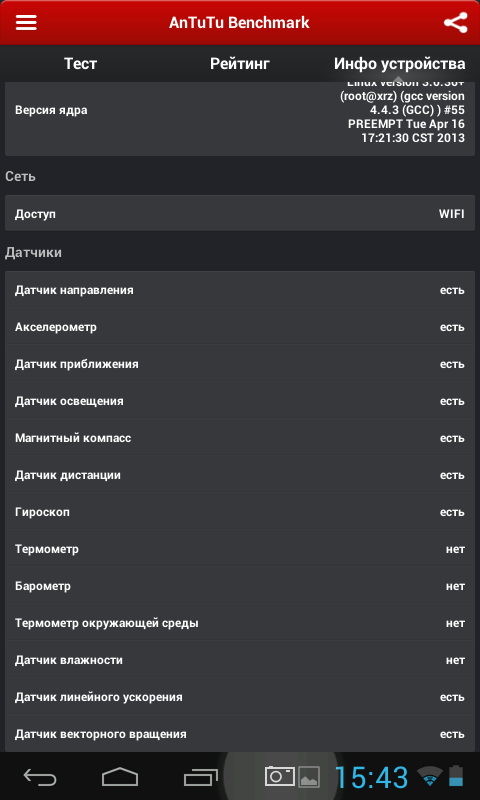Tap the Магнитный компасс row
Screen dimensions: 480x800
[240, 438]
